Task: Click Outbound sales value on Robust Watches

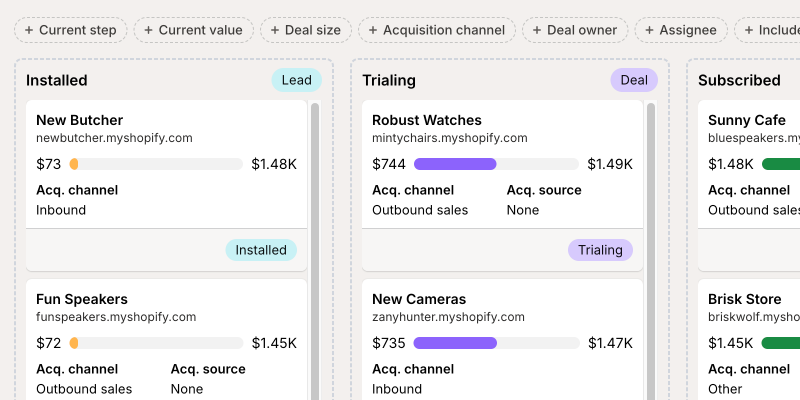Action: coord(420,210)
